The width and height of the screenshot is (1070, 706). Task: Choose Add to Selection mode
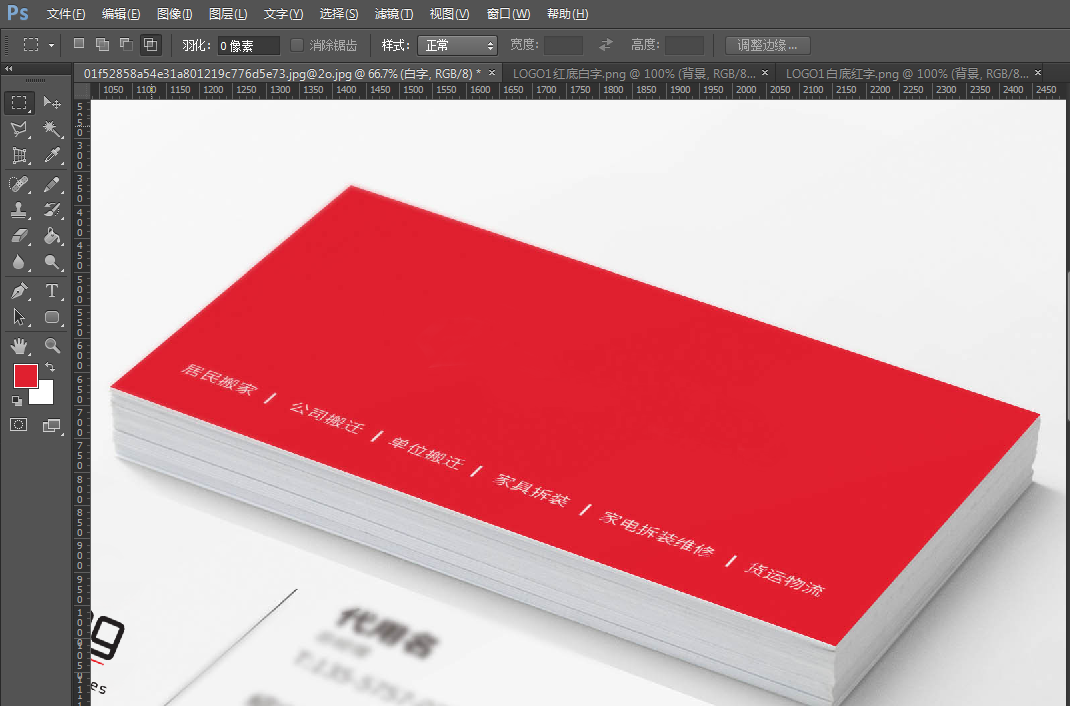102,44
